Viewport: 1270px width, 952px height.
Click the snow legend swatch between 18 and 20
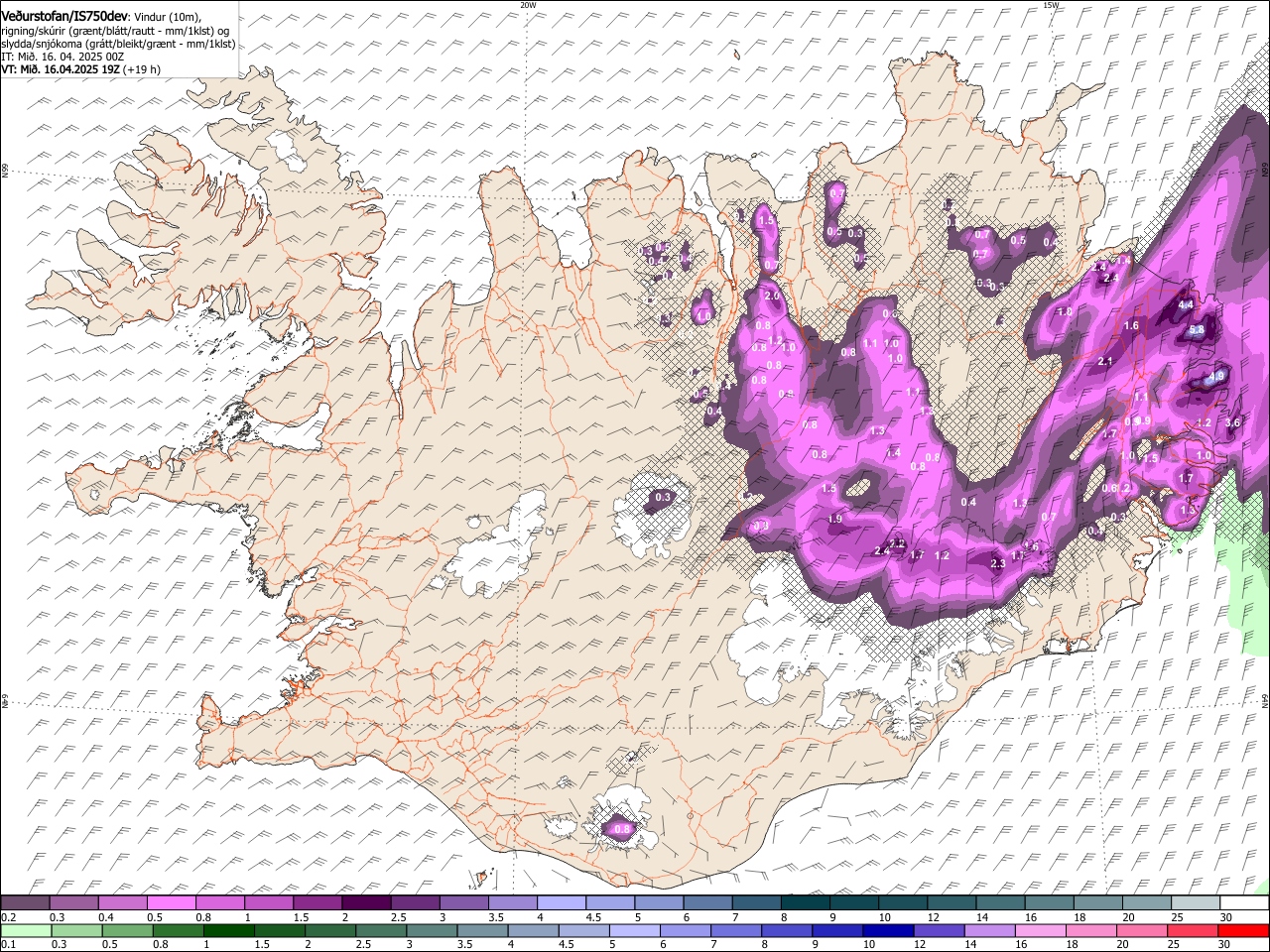coord(1097,903)
